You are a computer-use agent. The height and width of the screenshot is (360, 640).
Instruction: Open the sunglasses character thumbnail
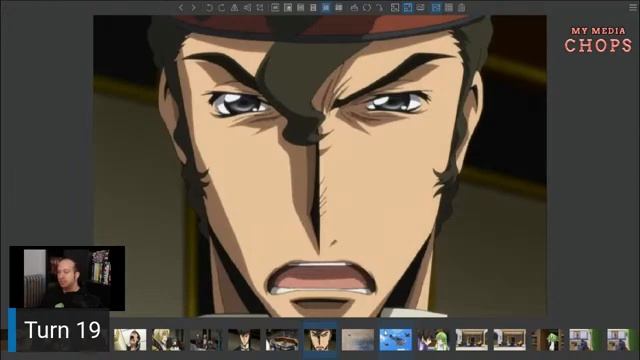pos(130,340)
